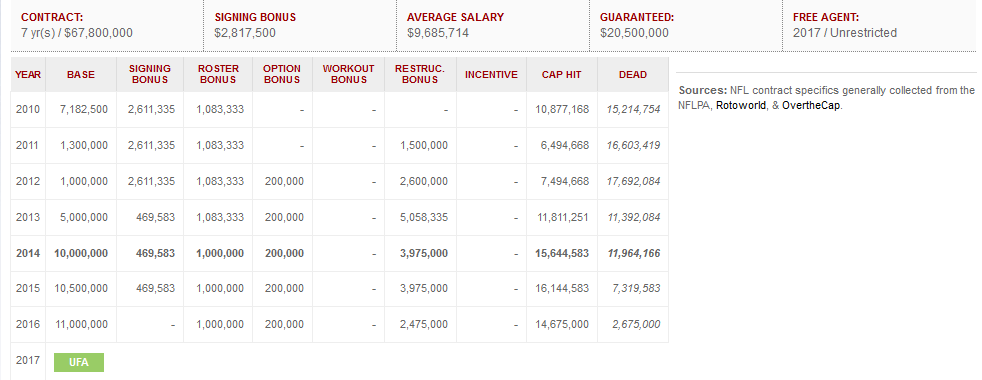This screenshot has height=380, width=982.
Task: Open the OvertheCap source link
Action: click(811, 105)
